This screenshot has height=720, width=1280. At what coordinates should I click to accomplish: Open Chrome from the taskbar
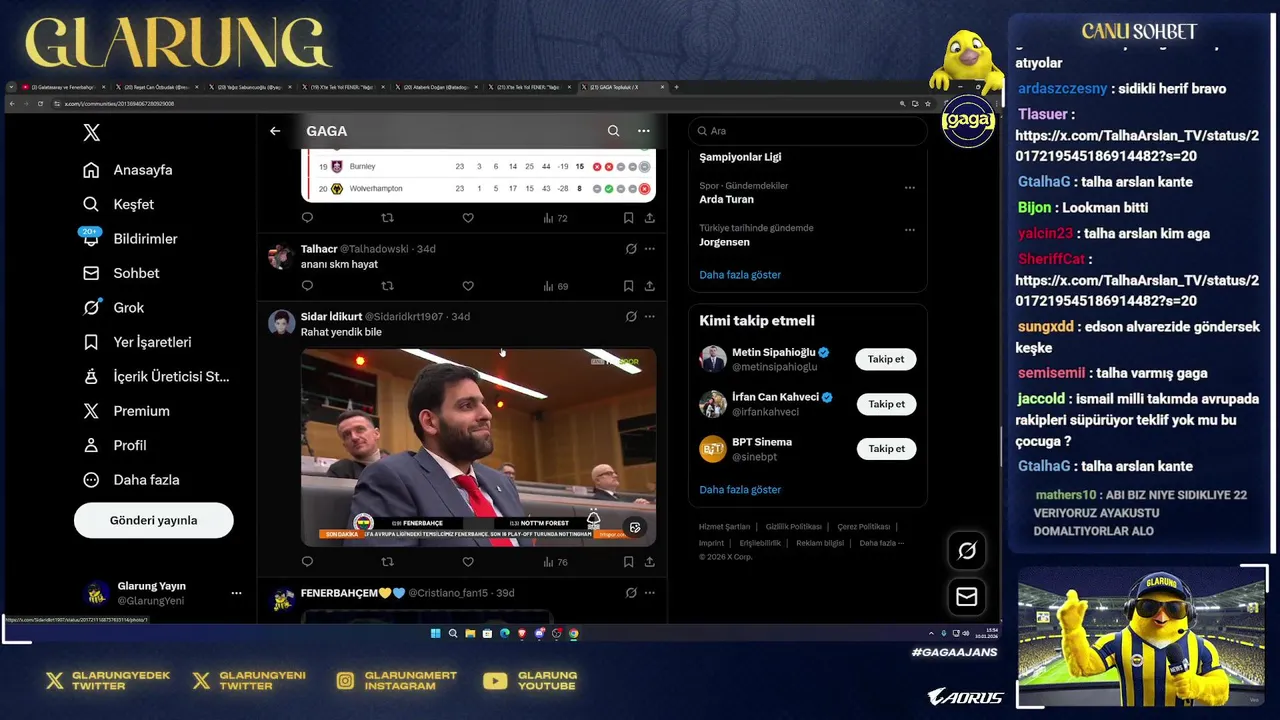point(574,633)
